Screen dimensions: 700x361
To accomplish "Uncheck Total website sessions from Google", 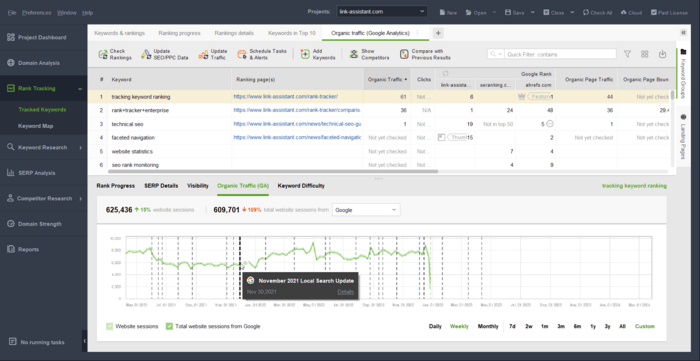I will point(169,326).
